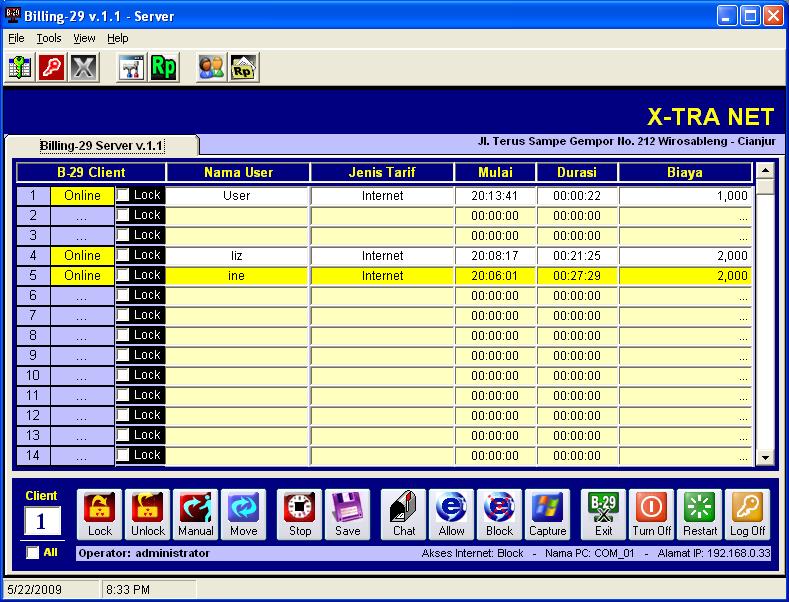789x602 pixels.
Task: Toggle the Lock checkbox for client 4
Action: [123, 255]
